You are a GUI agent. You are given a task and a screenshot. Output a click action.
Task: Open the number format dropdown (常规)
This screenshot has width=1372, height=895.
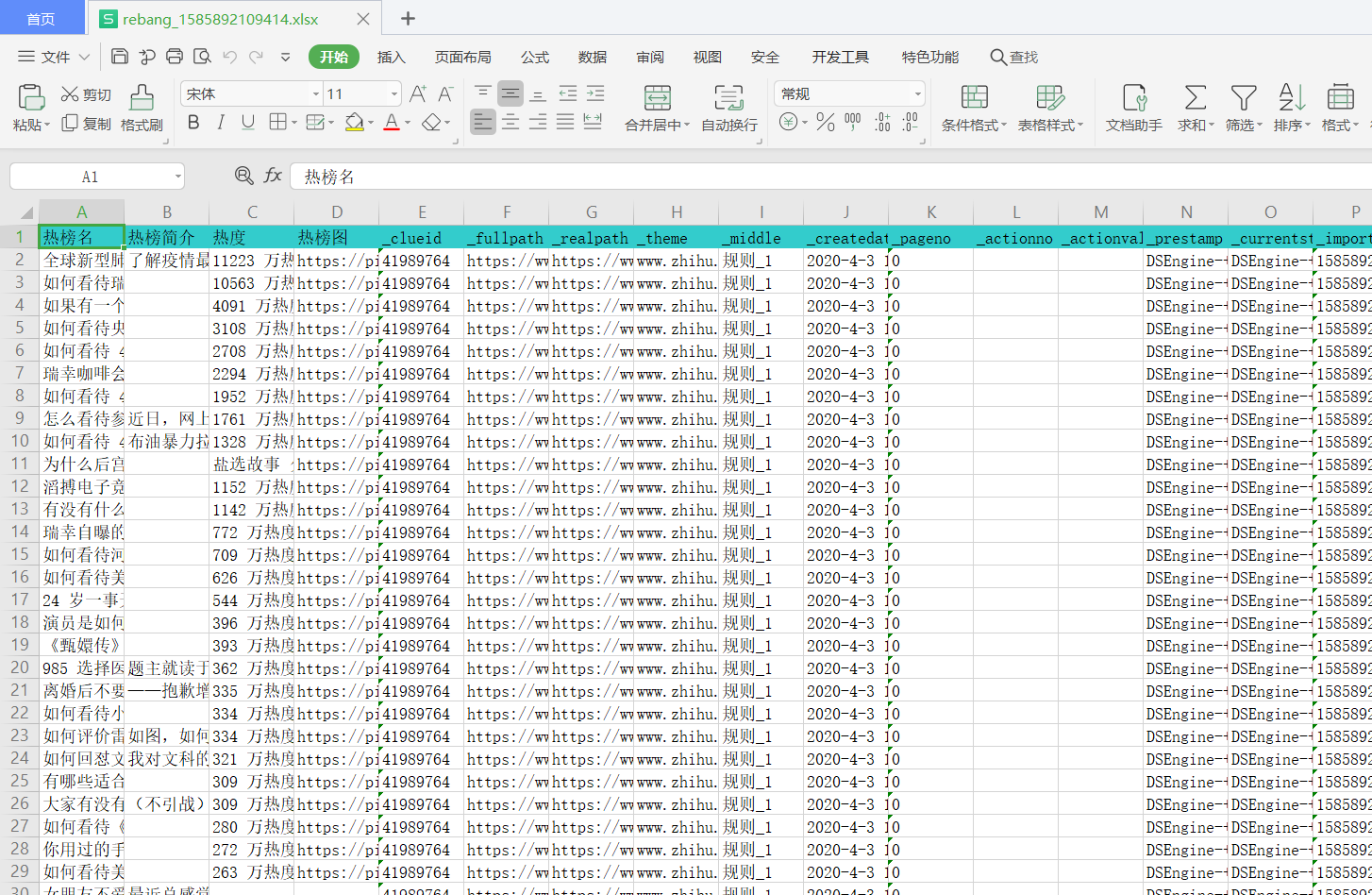(917, 93)
